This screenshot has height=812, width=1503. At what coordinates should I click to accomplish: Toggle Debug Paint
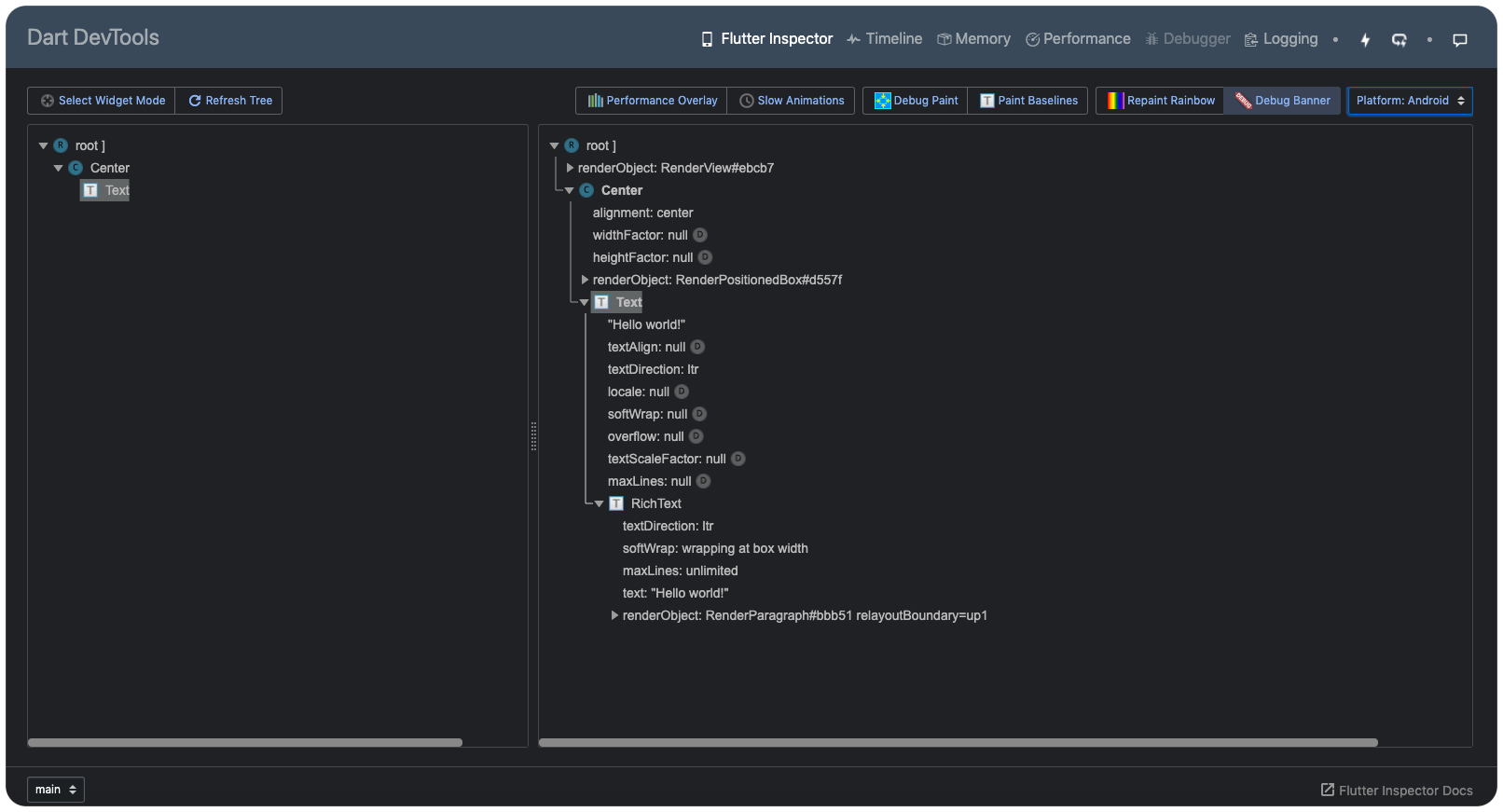(x=915, y=101)
